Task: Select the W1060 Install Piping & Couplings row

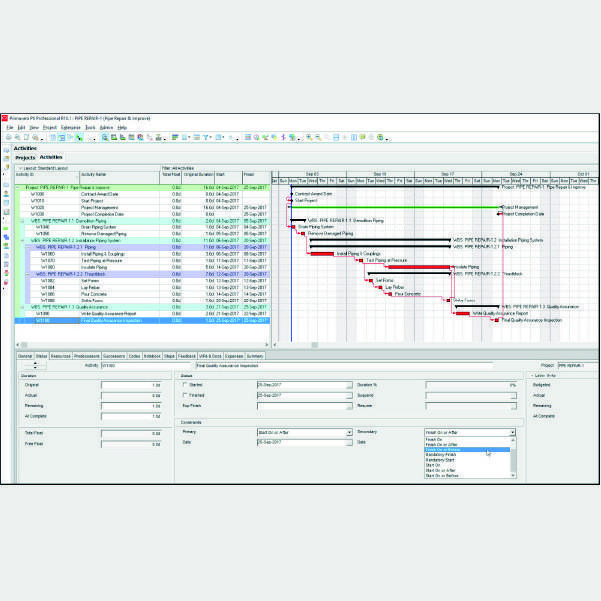Action: pos(100,254)
